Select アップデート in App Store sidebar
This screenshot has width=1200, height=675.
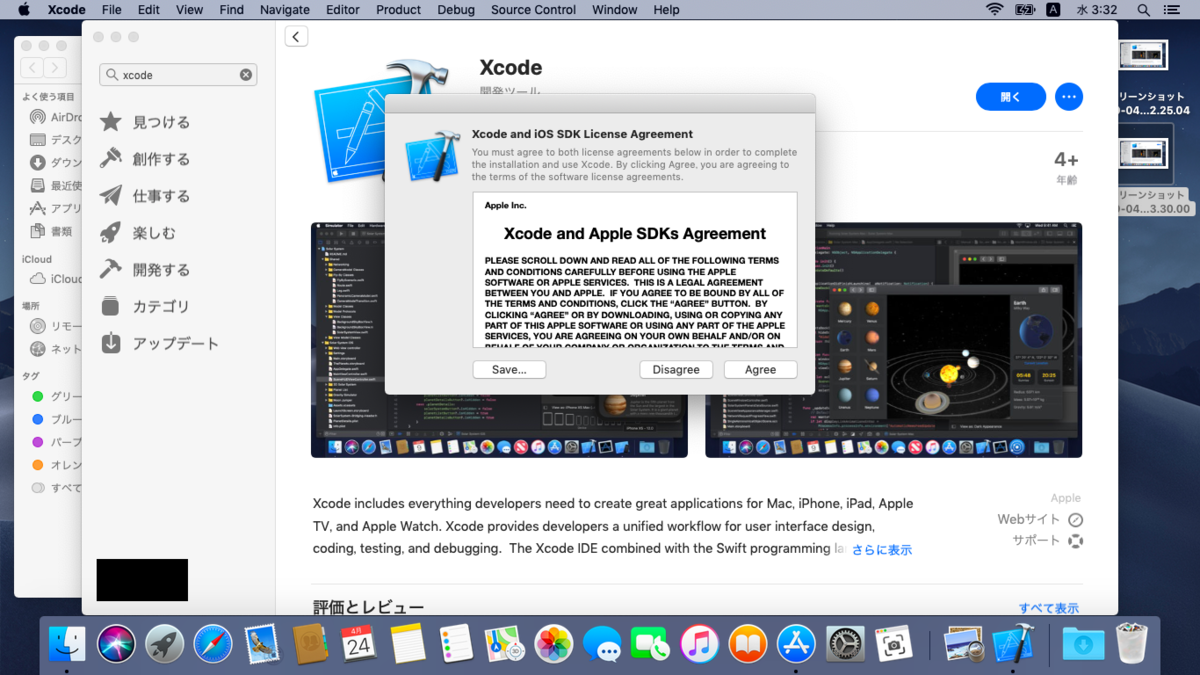159,343
